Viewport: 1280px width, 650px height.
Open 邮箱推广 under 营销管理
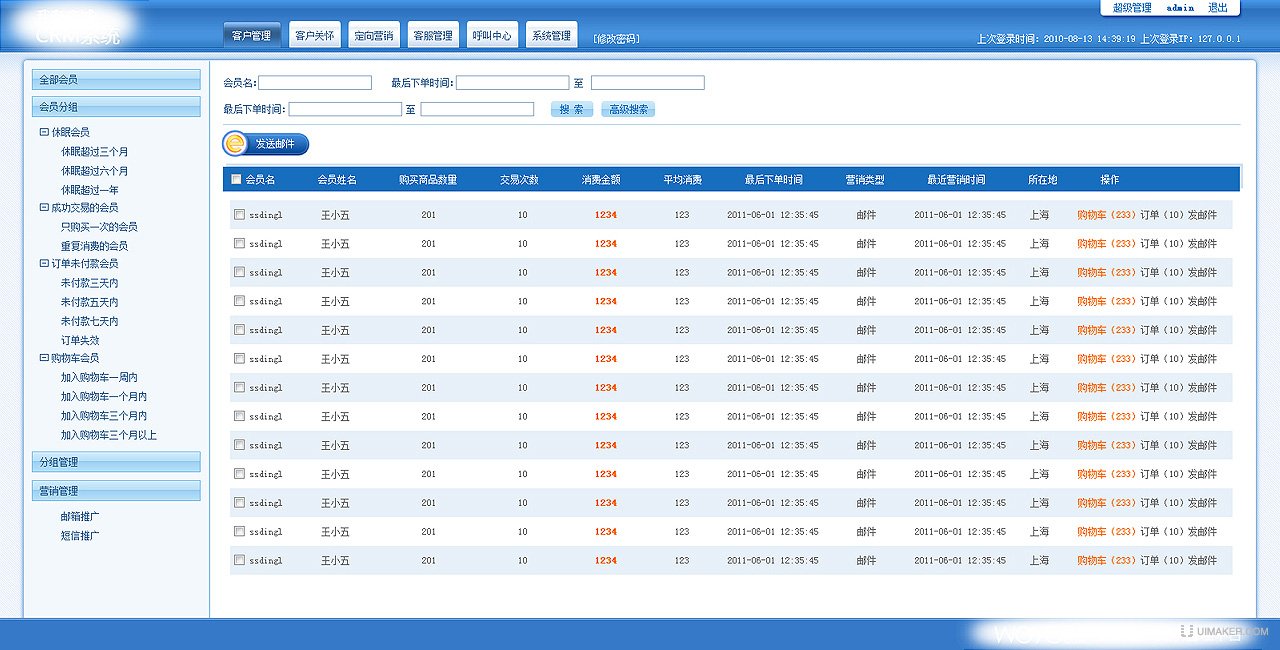(x=80, y=517)
